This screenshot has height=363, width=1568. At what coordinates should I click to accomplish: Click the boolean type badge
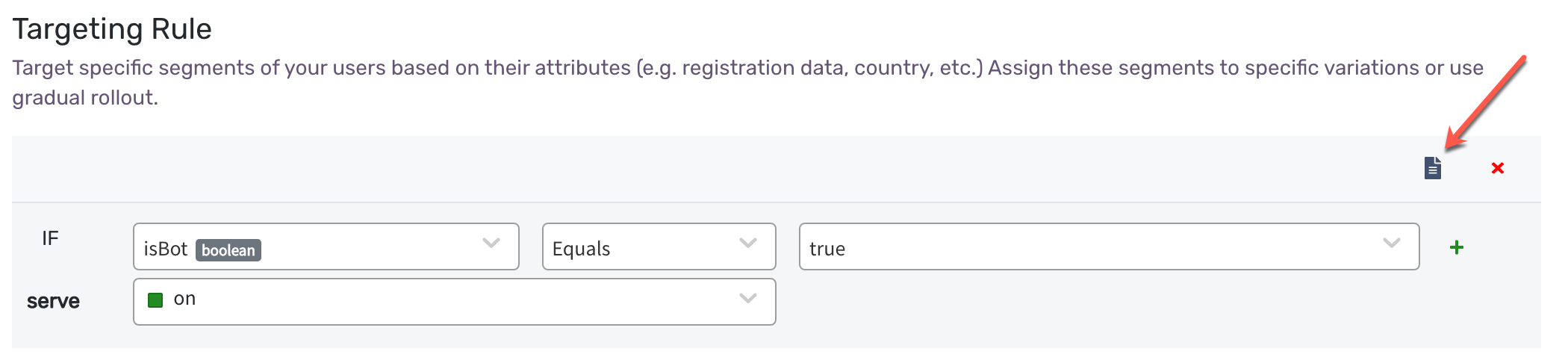(x=228, y=249)
